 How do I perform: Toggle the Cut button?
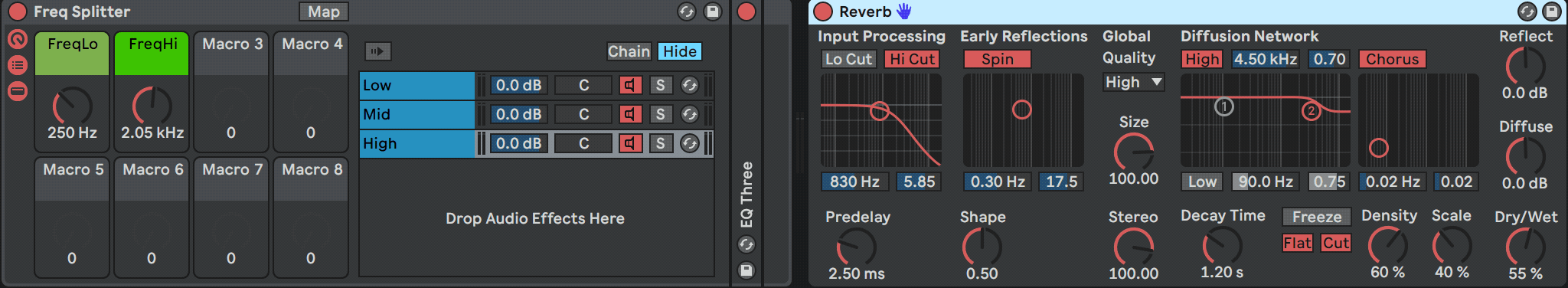tap(1335, 243)
